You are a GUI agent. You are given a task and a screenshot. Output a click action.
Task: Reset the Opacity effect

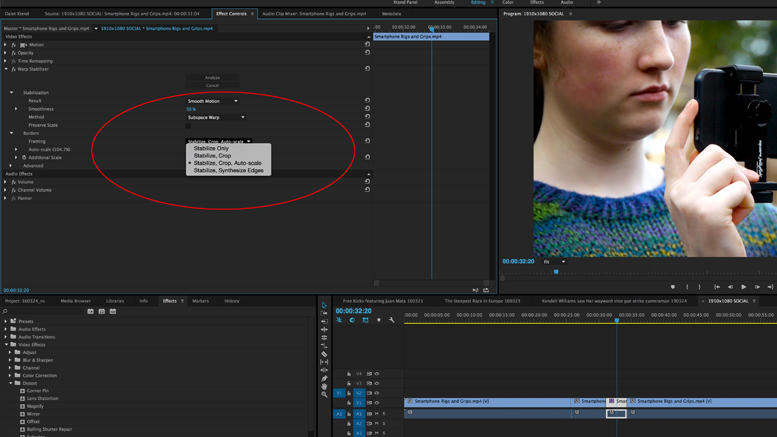pyautogui.click(x=367, y=52)
